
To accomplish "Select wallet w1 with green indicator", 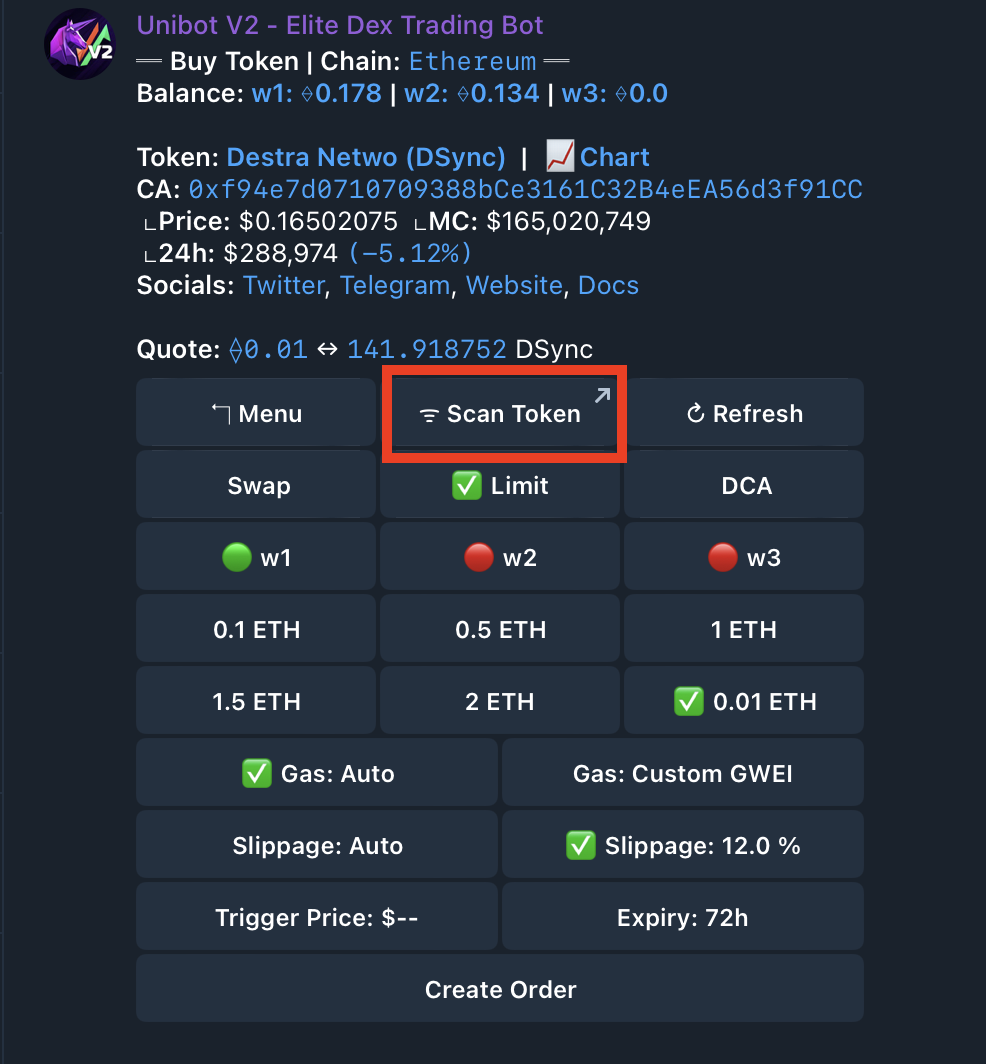I will [256, 558].
